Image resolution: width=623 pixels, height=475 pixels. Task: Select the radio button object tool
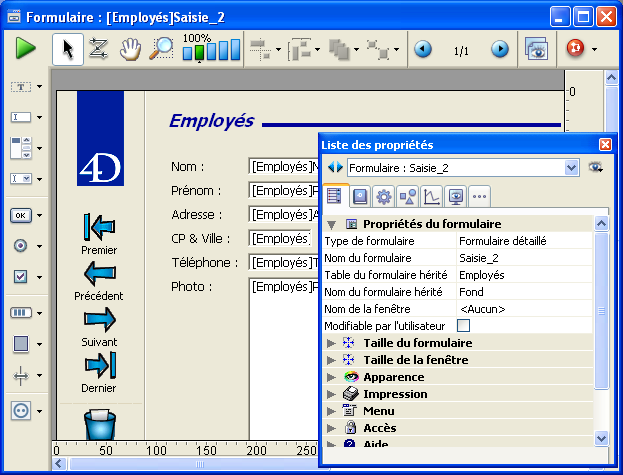coord(20,246)
